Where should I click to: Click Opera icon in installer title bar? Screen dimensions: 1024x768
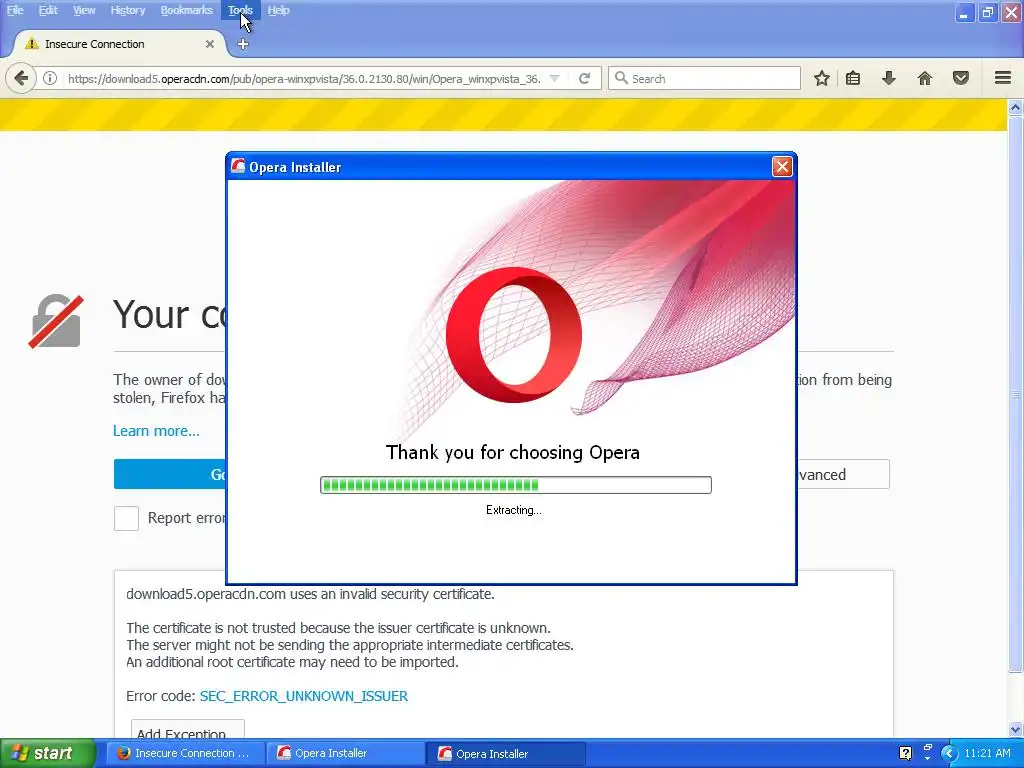(238, 167)
